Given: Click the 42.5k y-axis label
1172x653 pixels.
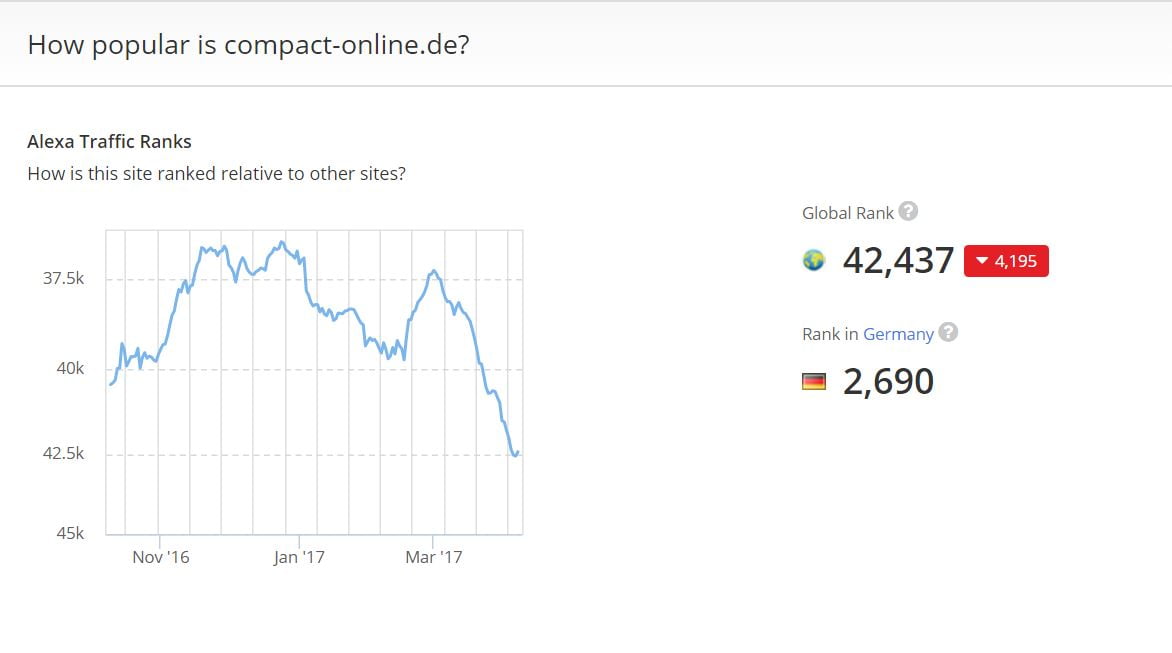Looking at the screenshot, I should click(64, 454).
